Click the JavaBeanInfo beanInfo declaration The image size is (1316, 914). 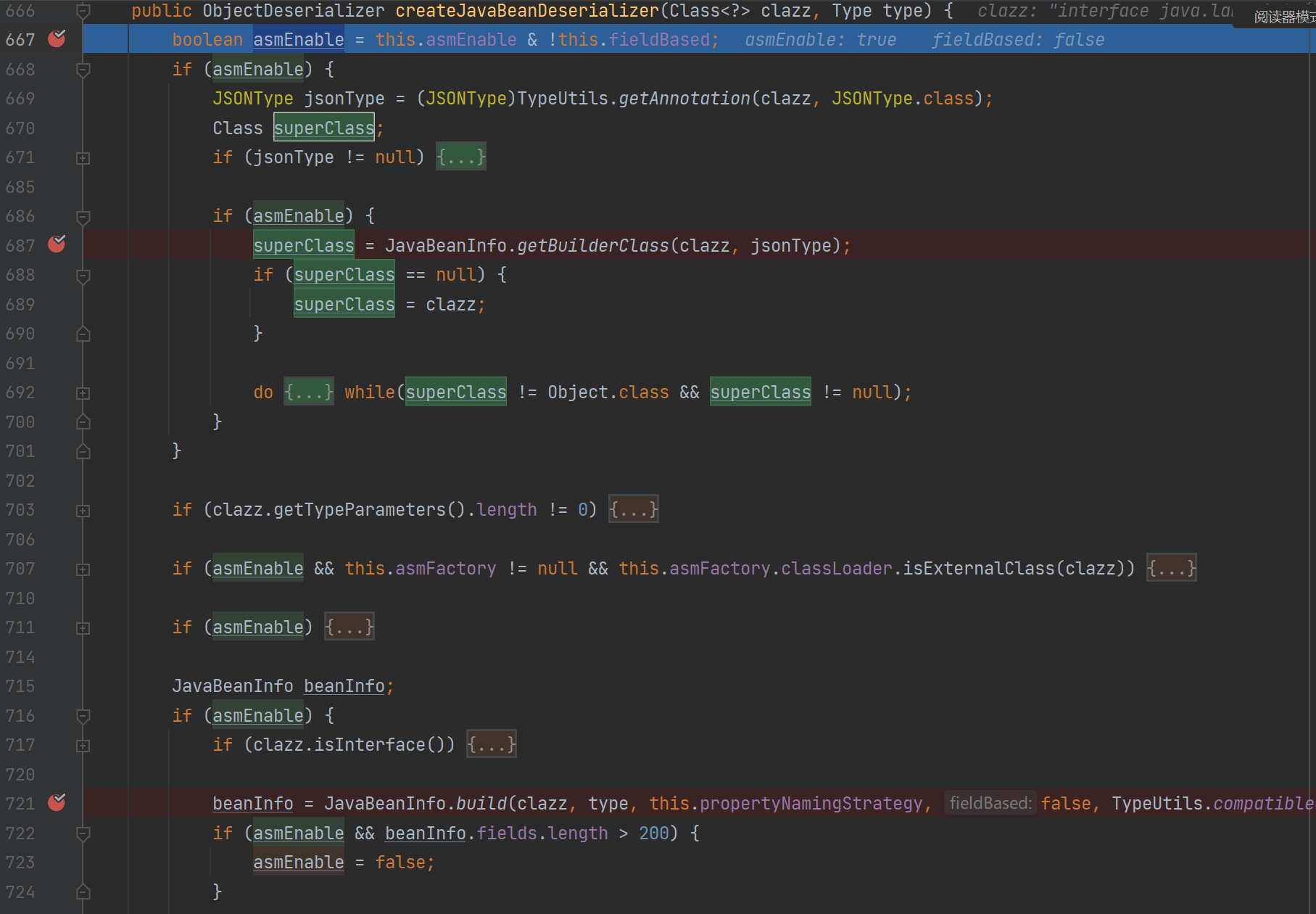point(283,685)
